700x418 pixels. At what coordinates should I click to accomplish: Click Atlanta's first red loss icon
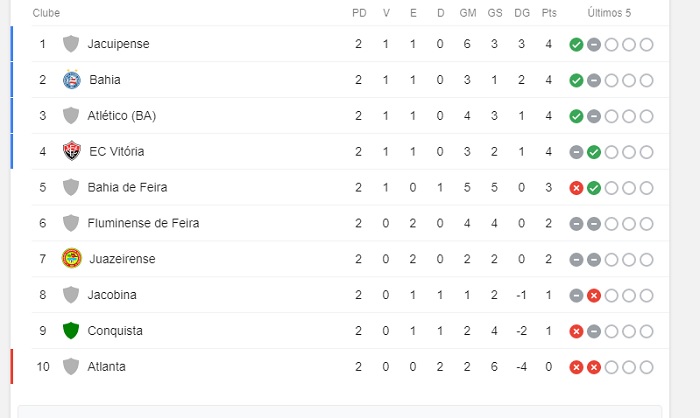(576, 367)
